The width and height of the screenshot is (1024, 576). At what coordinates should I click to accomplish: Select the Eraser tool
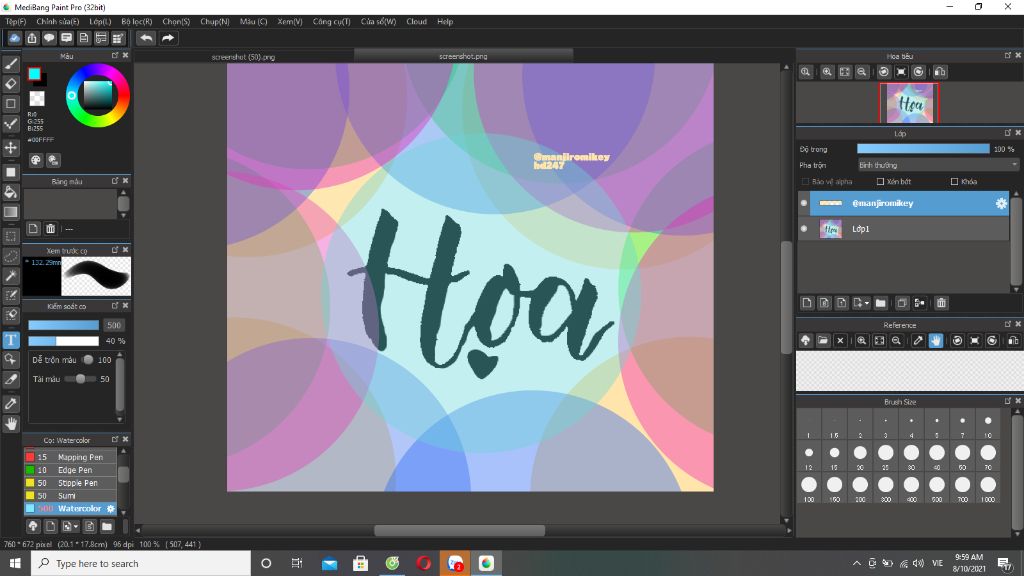click(10, 84)
